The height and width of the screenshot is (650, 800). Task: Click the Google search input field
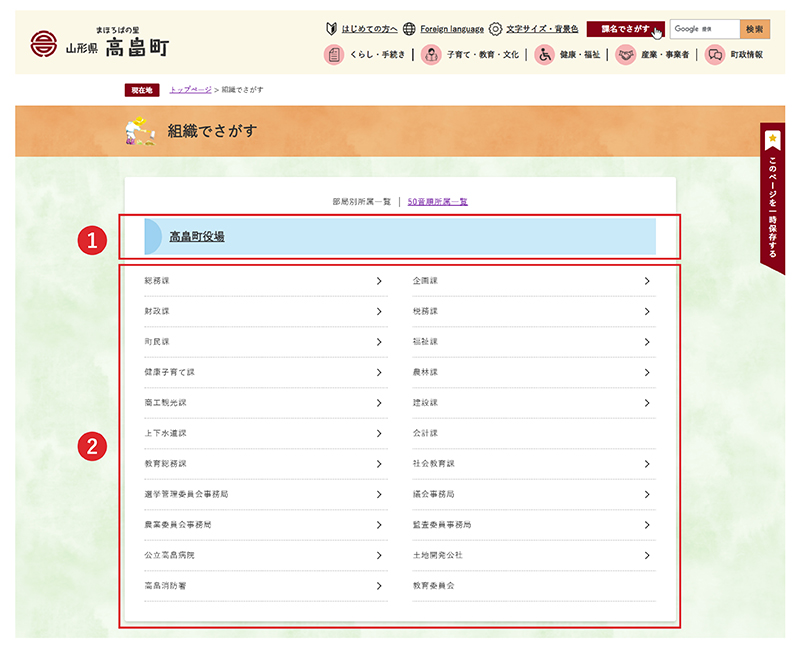[704, 29]
